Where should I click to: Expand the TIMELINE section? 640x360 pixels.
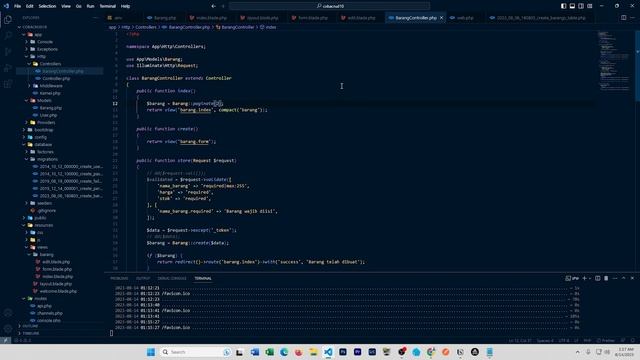pyautogui.click(x=30, y=333)
